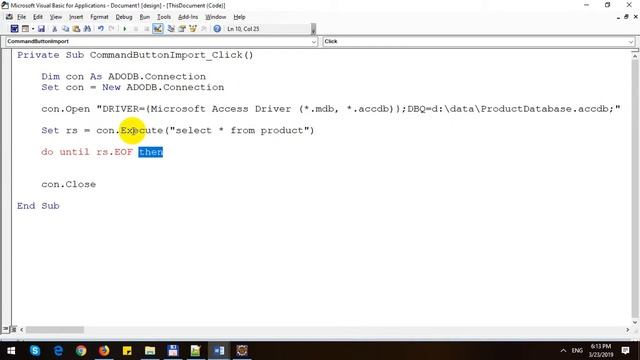The height and width of the screenshot is (360, 640).
Task: Click the Find binoculars icon
Action: 87,29
